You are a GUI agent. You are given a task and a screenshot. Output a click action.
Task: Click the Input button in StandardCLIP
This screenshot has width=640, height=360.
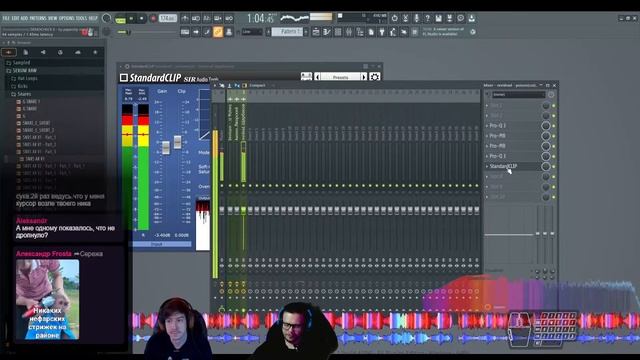[157, 244]
